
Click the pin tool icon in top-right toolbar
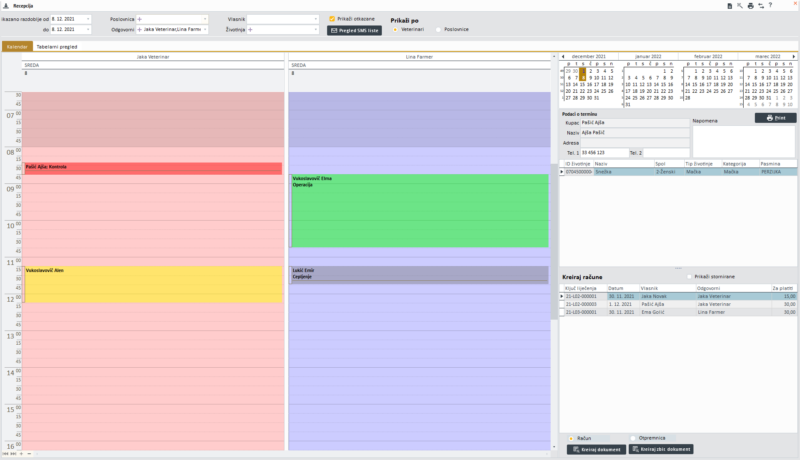tap(740, 6)
